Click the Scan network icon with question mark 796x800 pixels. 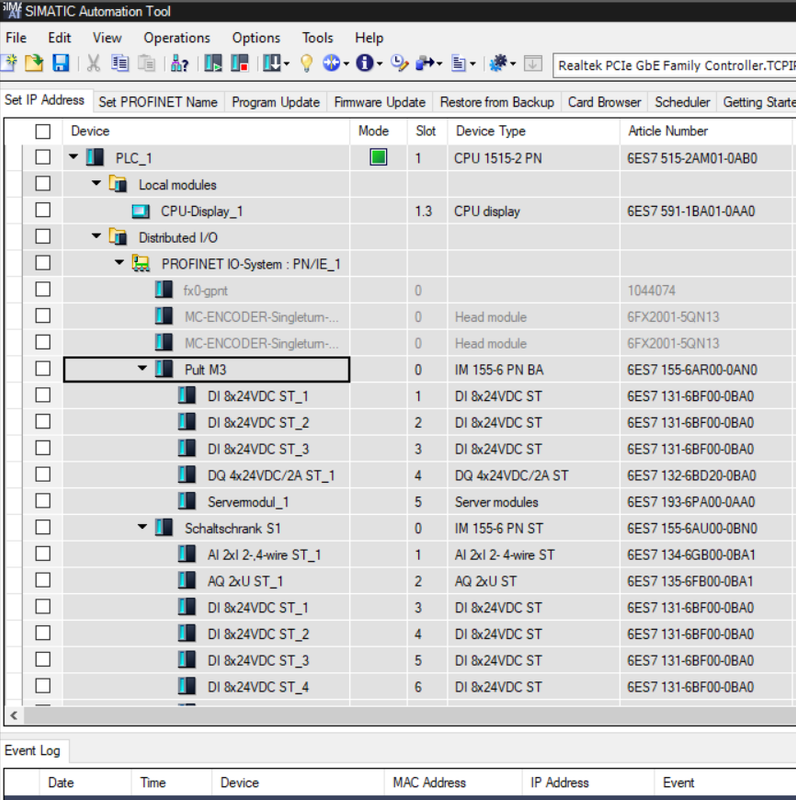pyautogui.click(x=179, y=63)
